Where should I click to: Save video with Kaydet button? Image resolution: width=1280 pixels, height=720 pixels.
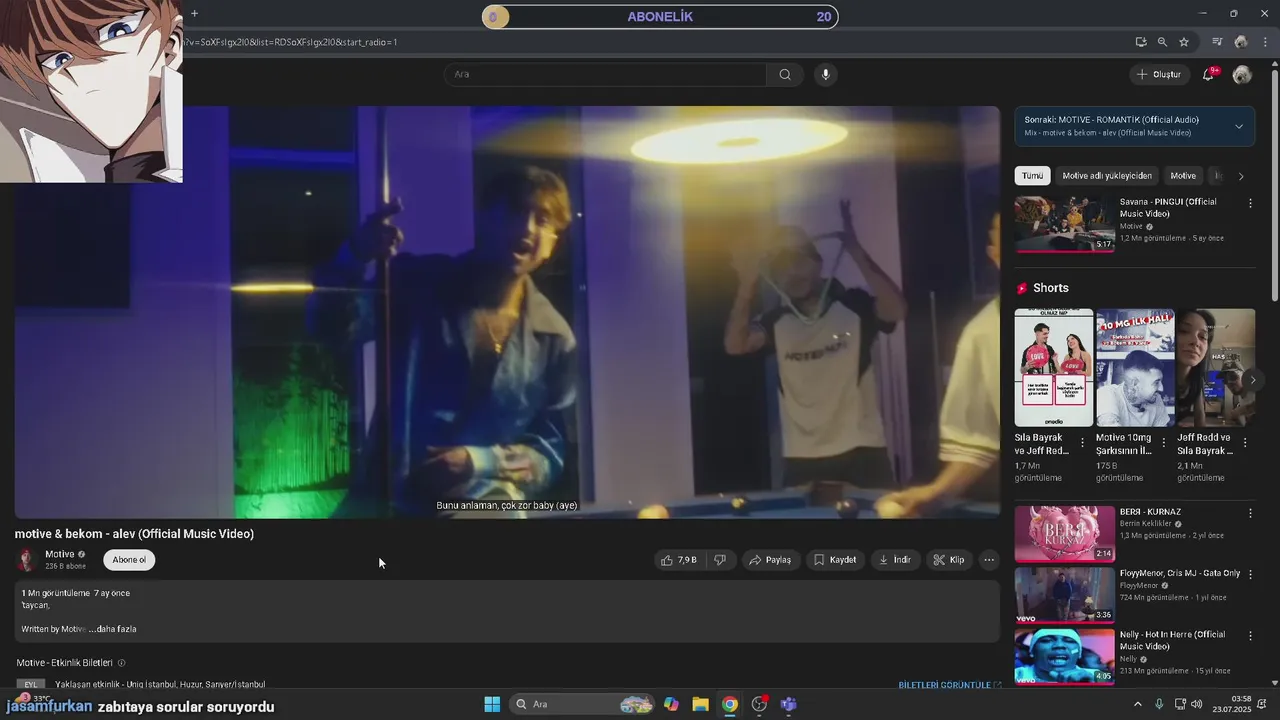tap(834, 560)
